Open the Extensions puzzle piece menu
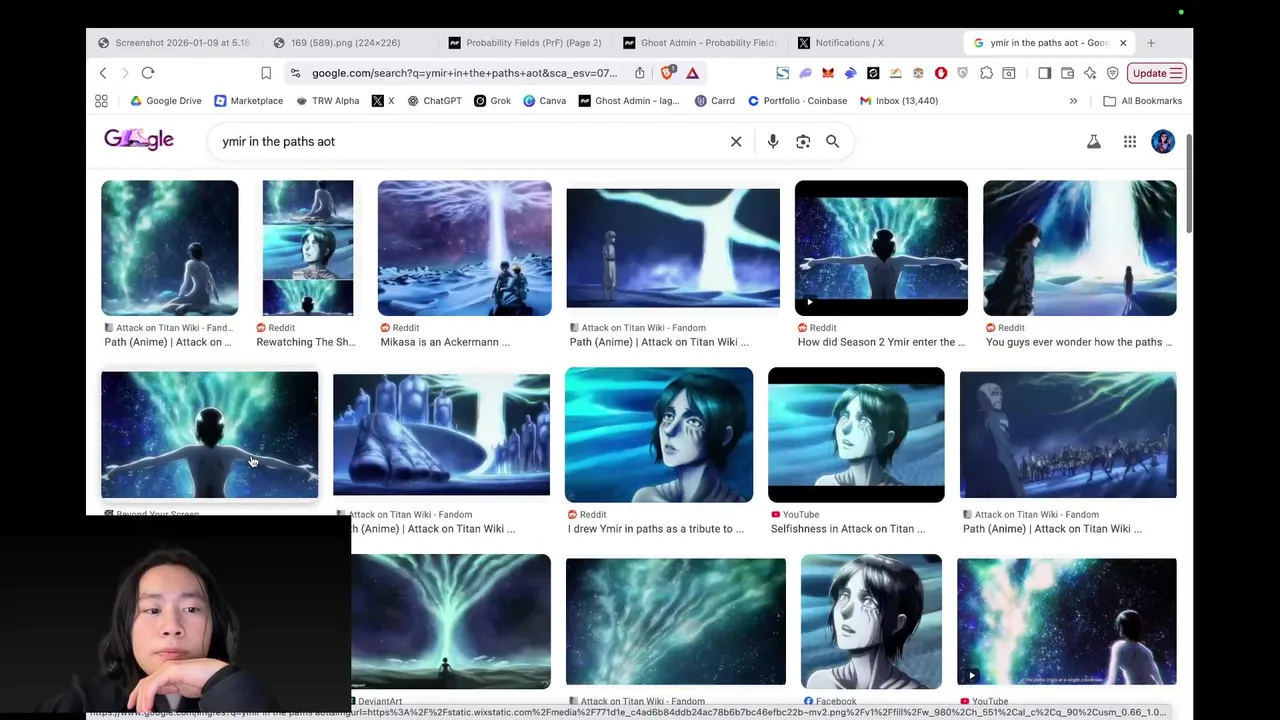 (986, 73)
